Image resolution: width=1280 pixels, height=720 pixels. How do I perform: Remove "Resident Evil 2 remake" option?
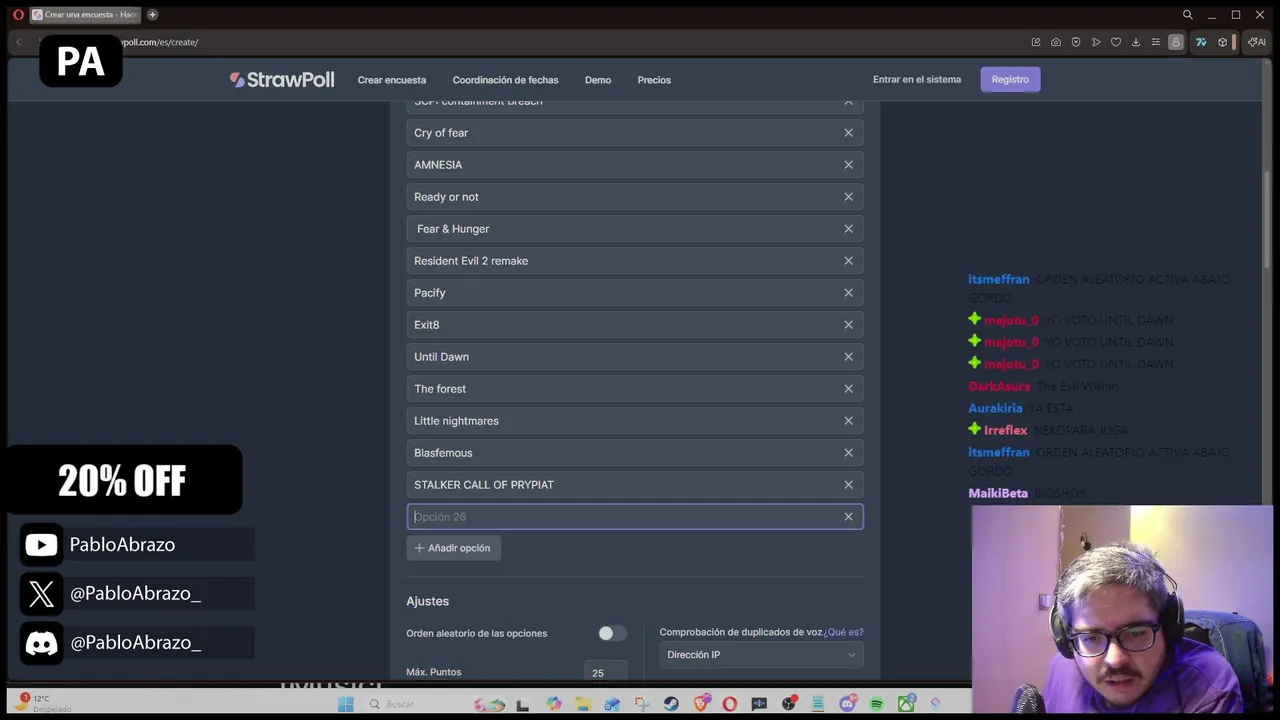pyautogui.click(x=848, y=261)
